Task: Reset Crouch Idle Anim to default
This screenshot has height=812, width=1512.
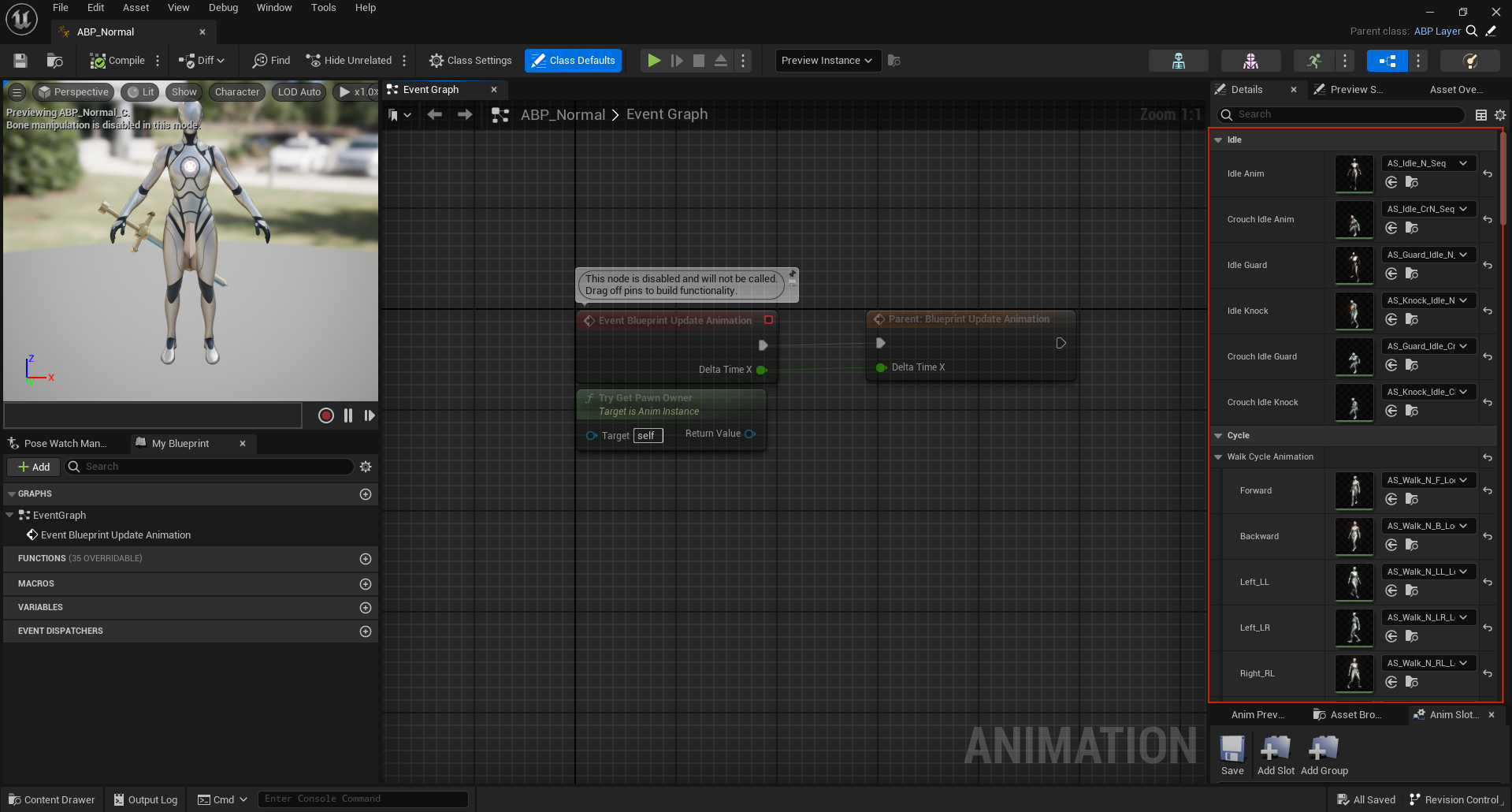Action: pyautogui.click(x=1488, y=219)
